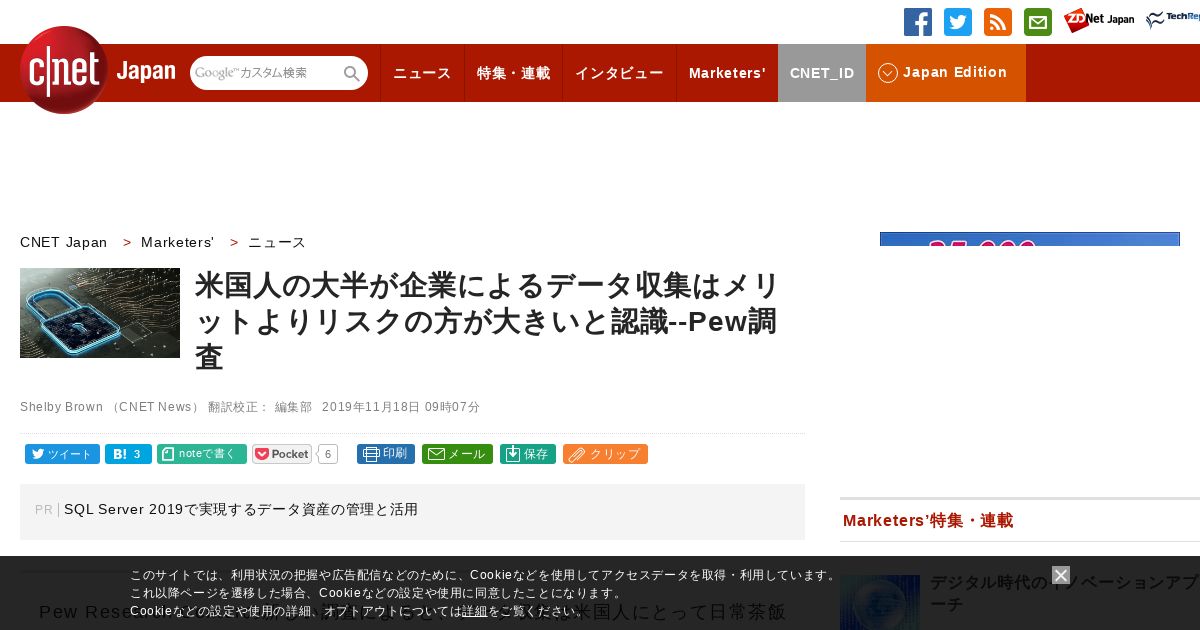Open デジタル時代のイノベーション sidebar article
The width and height of the screenshot is (1200, 630).
pyautogui.click(x=1065, y=593)
